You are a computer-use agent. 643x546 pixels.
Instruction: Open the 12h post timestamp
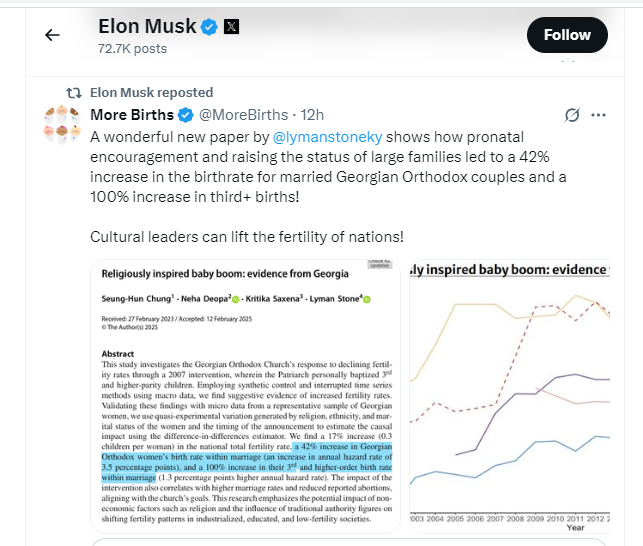tap(312, 115)
